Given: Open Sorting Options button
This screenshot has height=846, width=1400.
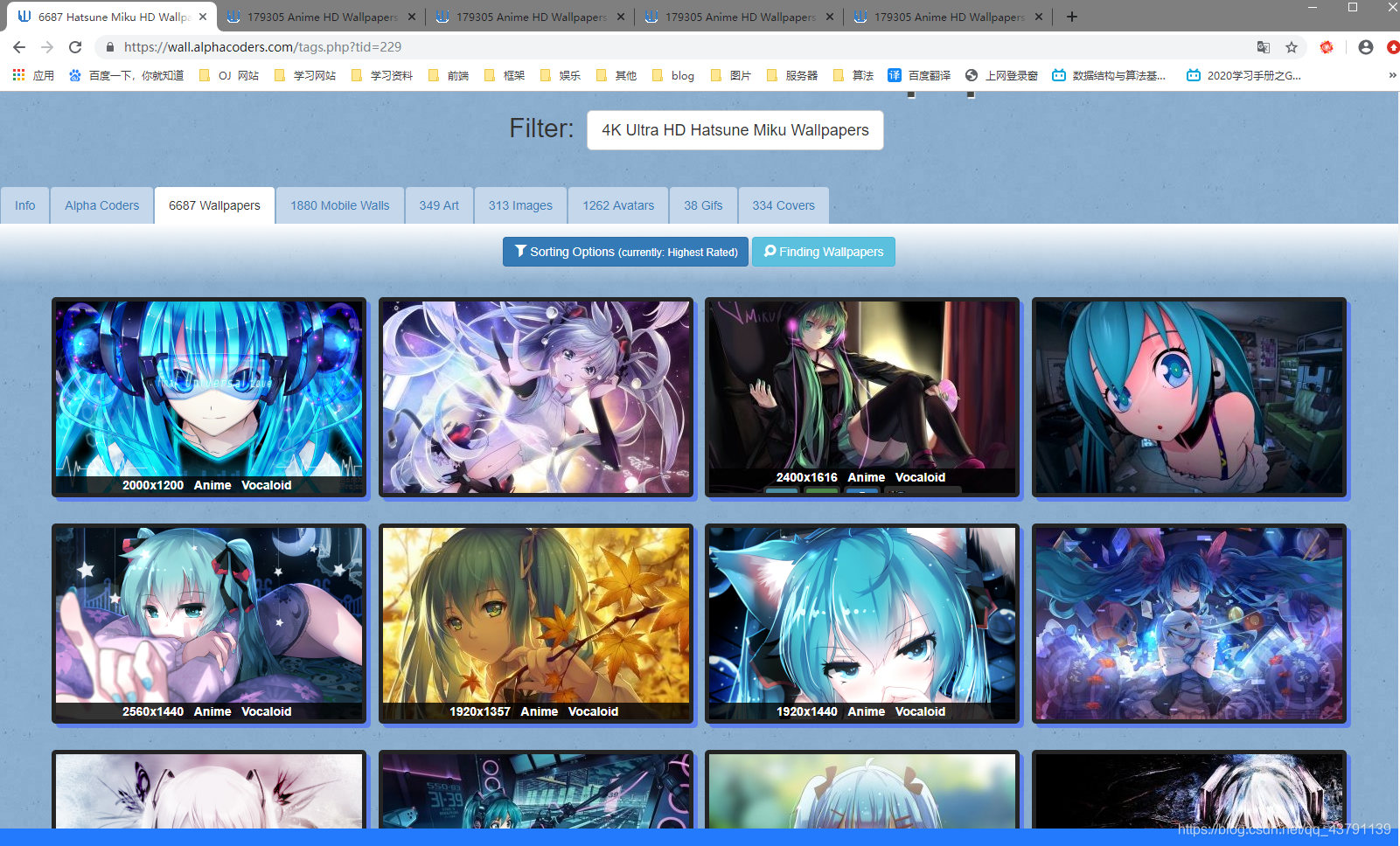Looking at the screenshot, I should pyautogui.click(x=625, y=252).
